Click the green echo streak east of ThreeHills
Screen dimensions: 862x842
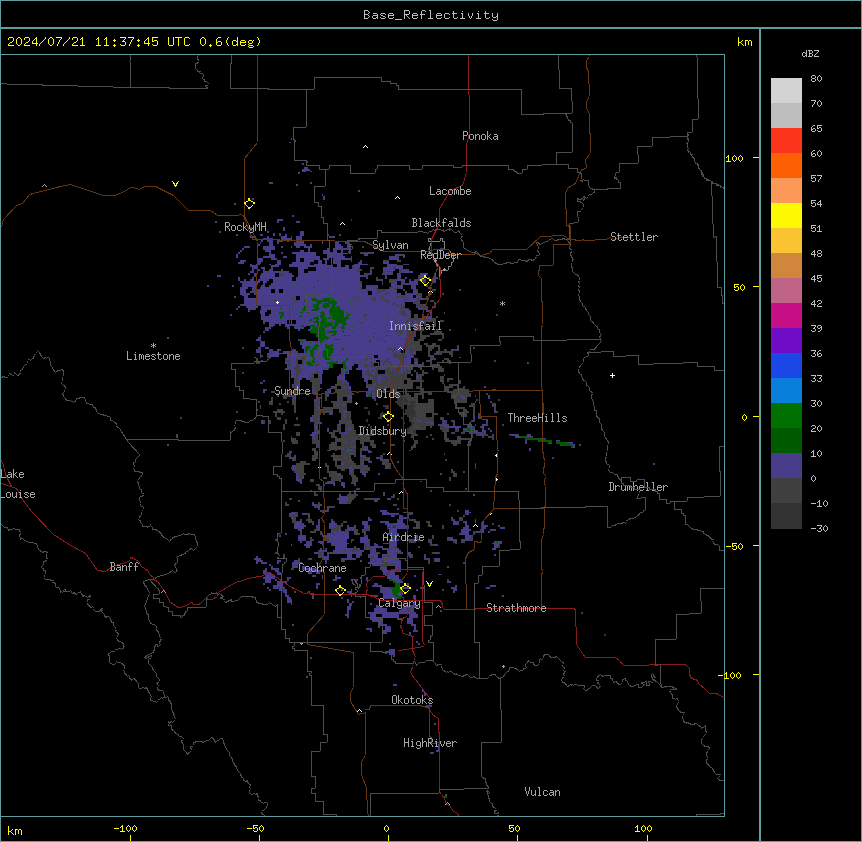pyautogui.click(x=543, y=440)
